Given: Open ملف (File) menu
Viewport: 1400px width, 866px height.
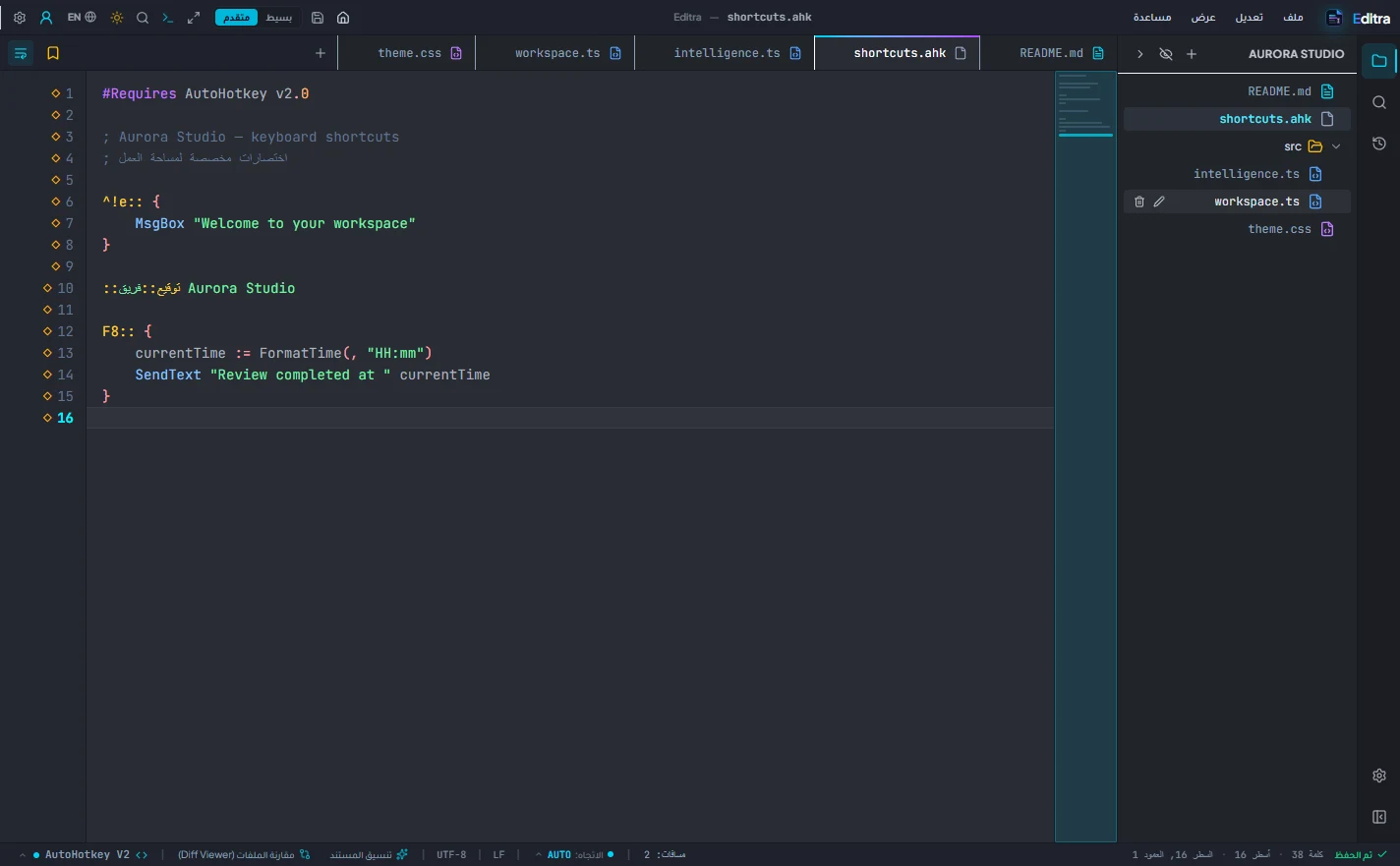Looking at the screenshot, I should point(1294,18).
